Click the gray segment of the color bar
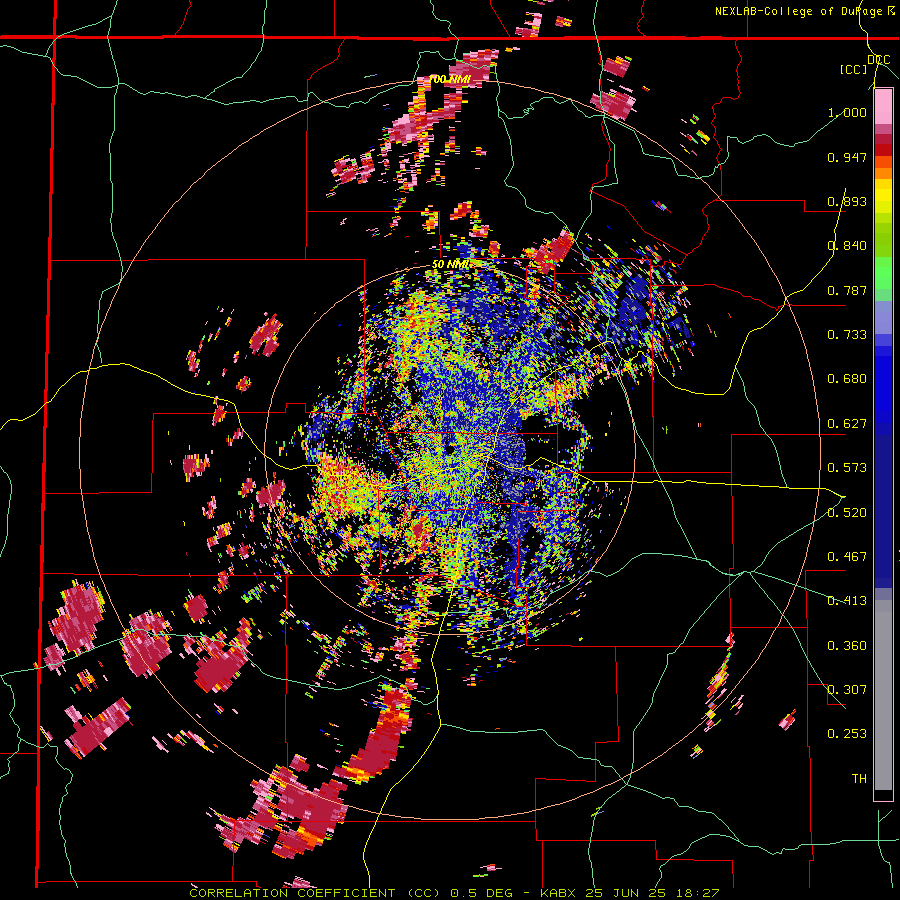The width and height of the screenshot is (900, 900). [883, 695]
